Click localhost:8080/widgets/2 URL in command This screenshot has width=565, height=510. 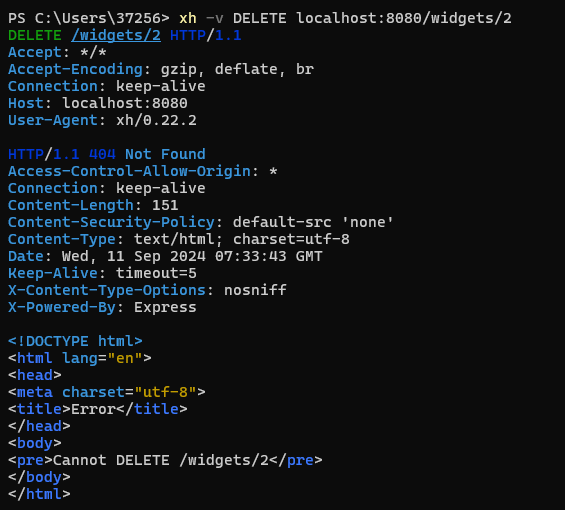[404, 18]
